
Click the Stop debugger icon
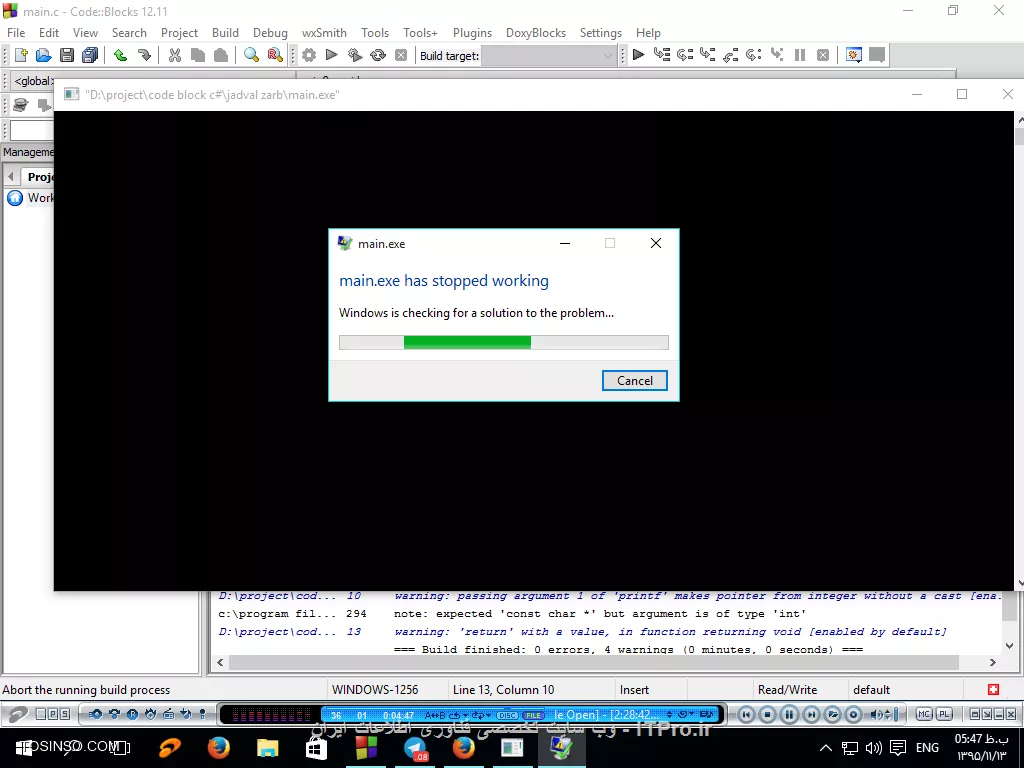[x=823, y=55]
